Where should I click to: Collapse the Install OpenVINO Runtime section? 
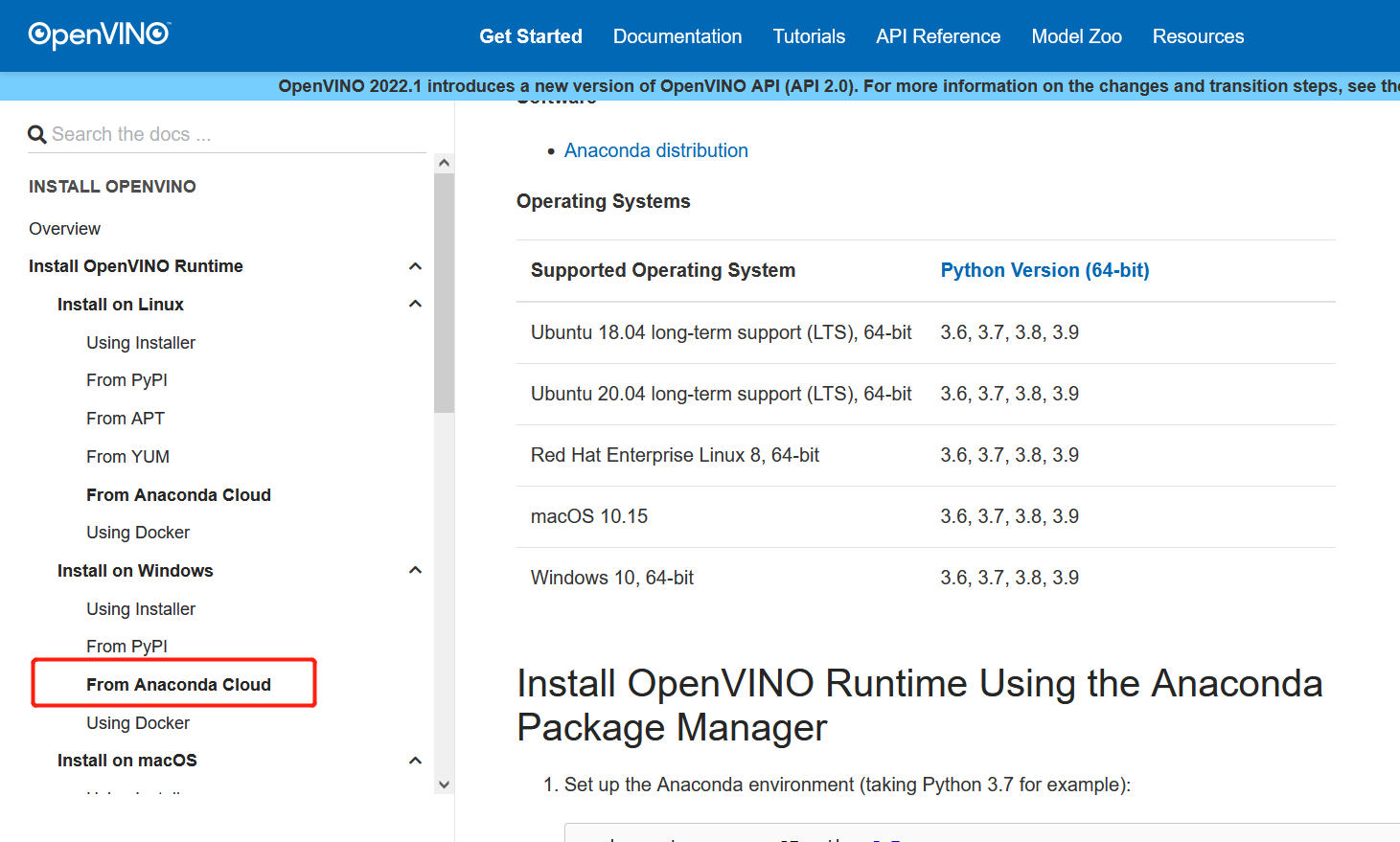415,265
